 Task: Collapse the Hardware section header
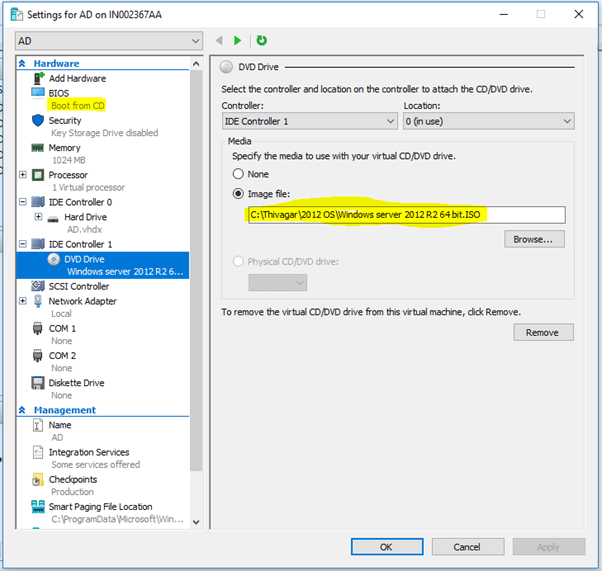point(22,63)
